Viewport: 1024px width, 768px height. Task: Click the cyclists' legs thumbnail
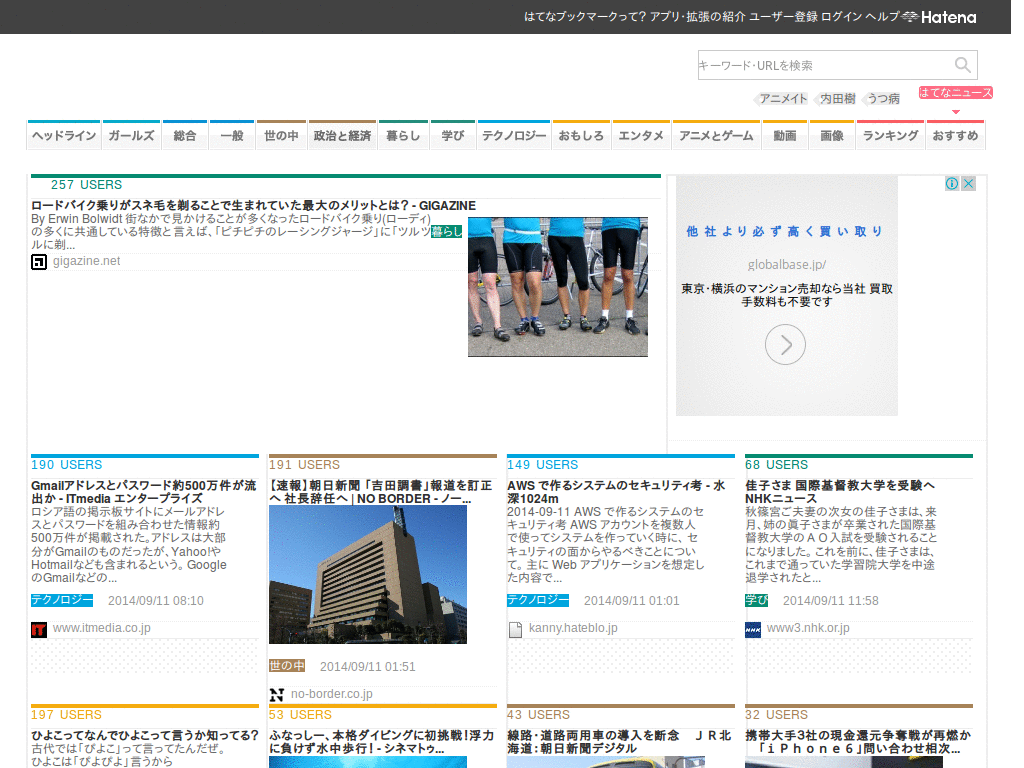(558, 287)
